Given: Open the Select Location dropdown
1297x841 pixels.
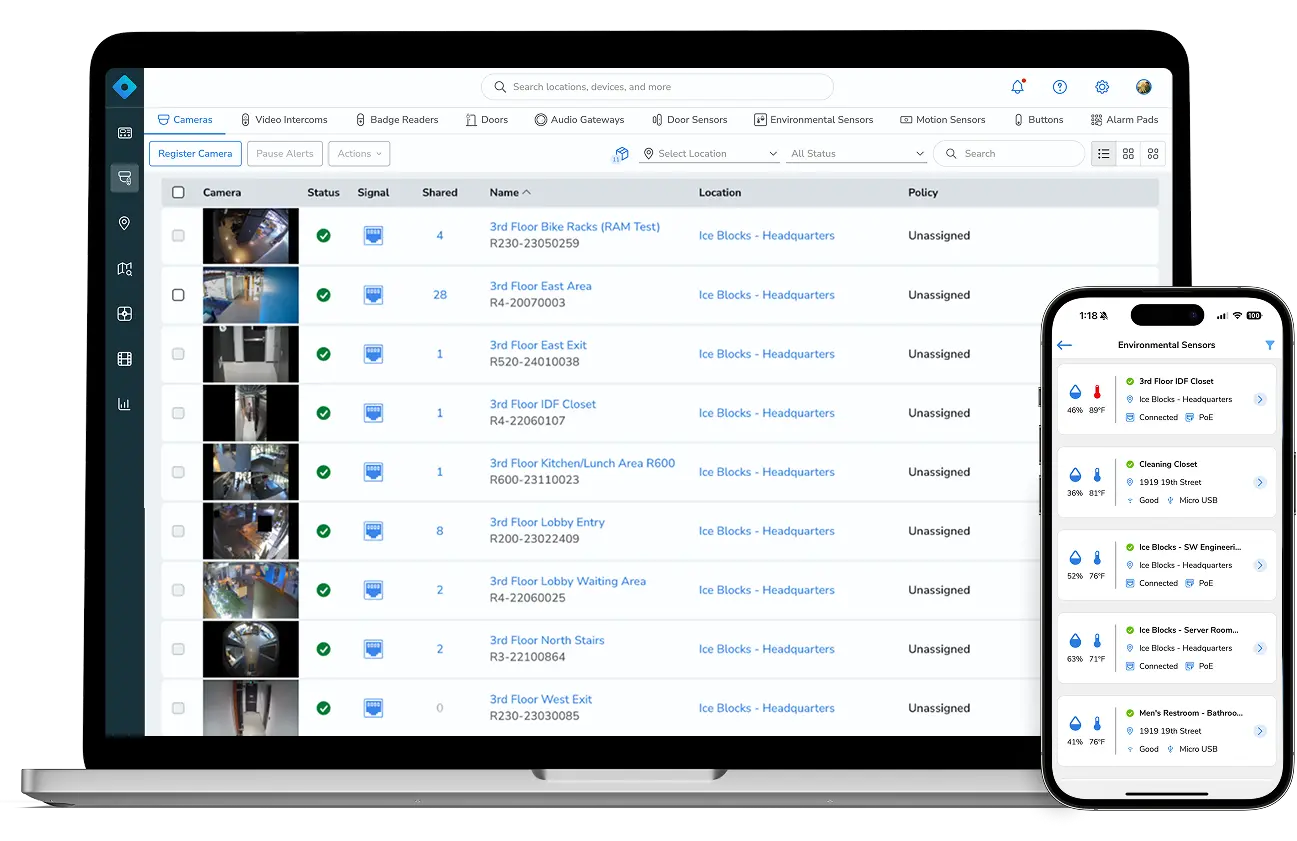Looking at the screenshot, I should (x=708, y=153).
